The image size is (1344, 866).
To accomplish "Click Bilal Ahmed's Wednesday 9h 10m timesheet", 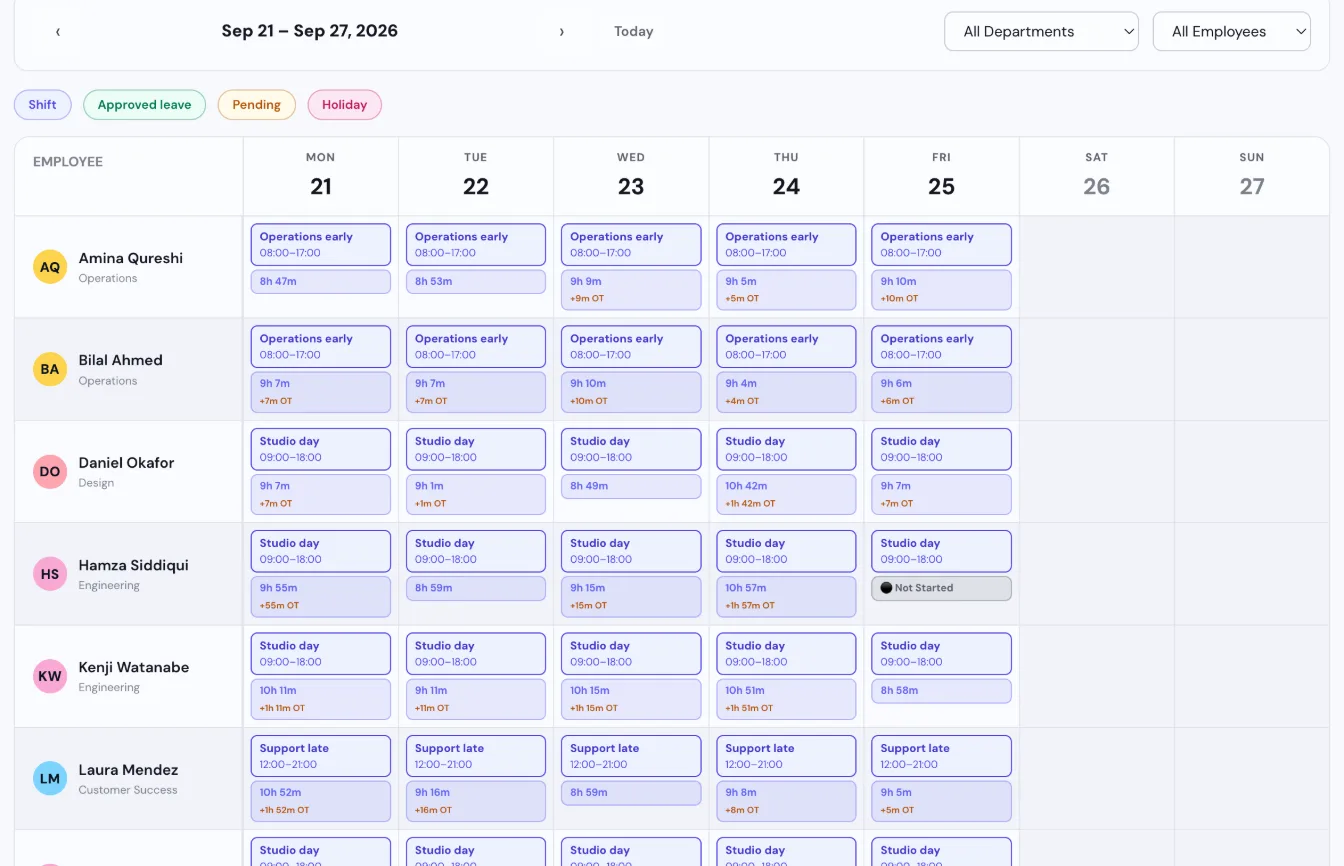I will coord(631,392).
